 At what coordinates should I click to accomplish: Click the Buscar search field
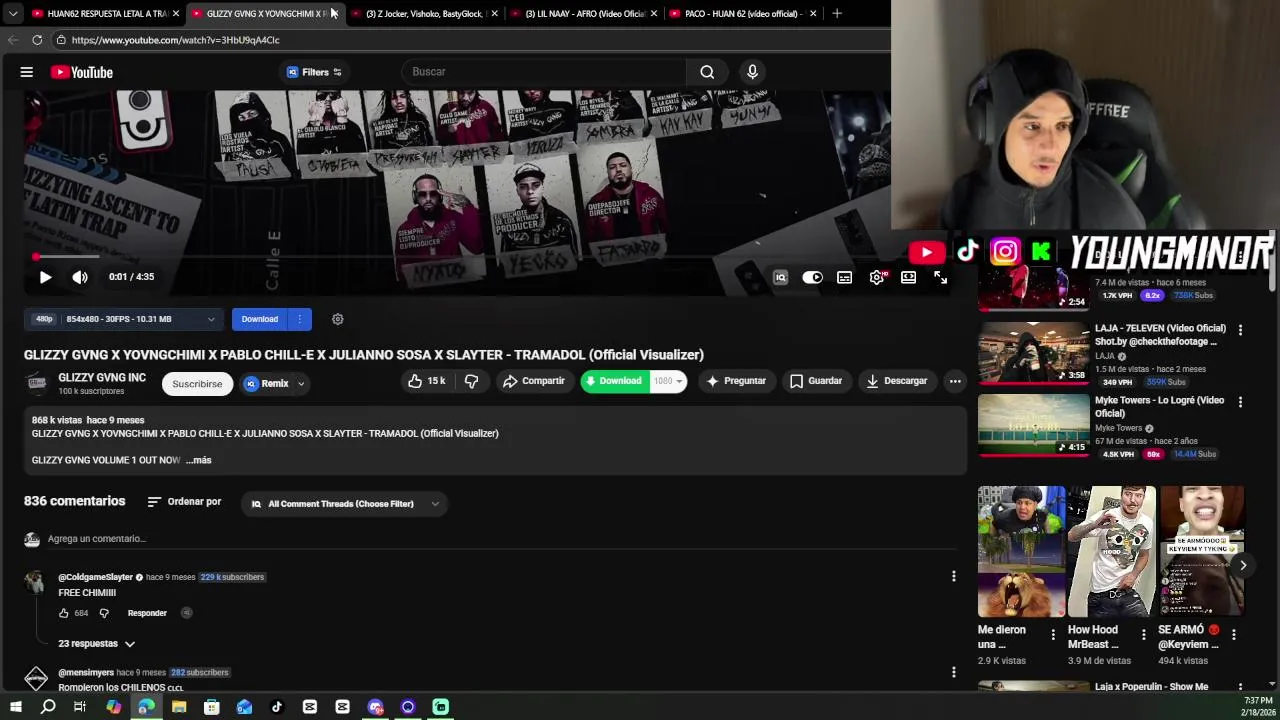[545, 72]
